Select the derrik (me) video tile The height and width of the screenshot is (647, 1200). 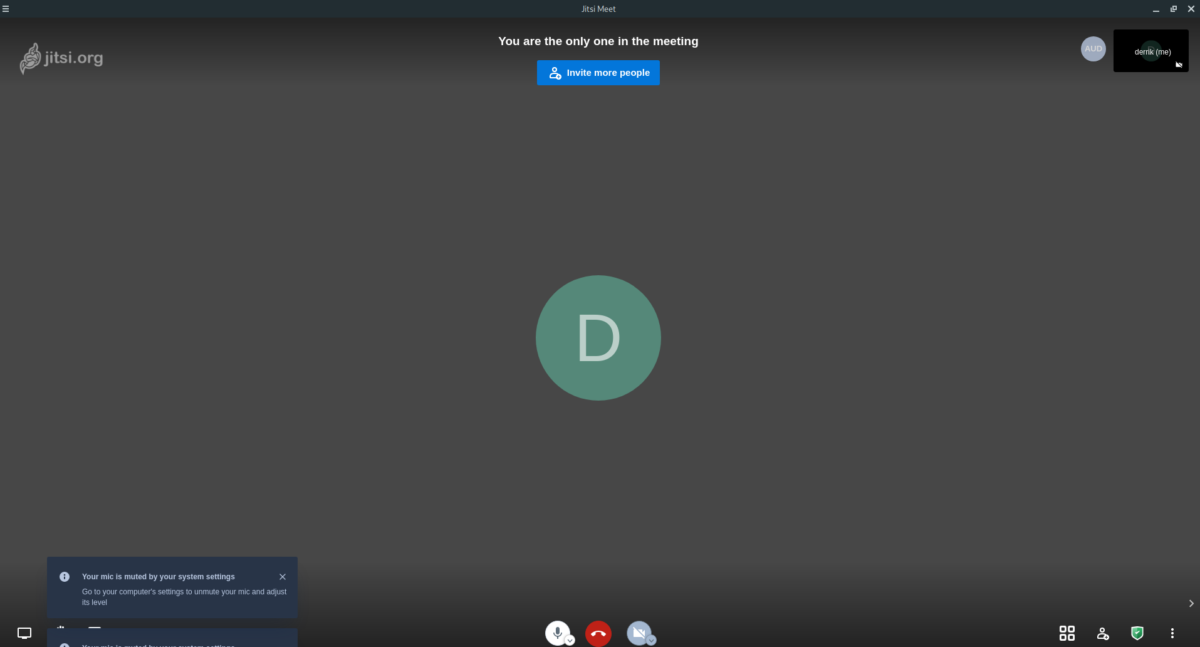1150,51
